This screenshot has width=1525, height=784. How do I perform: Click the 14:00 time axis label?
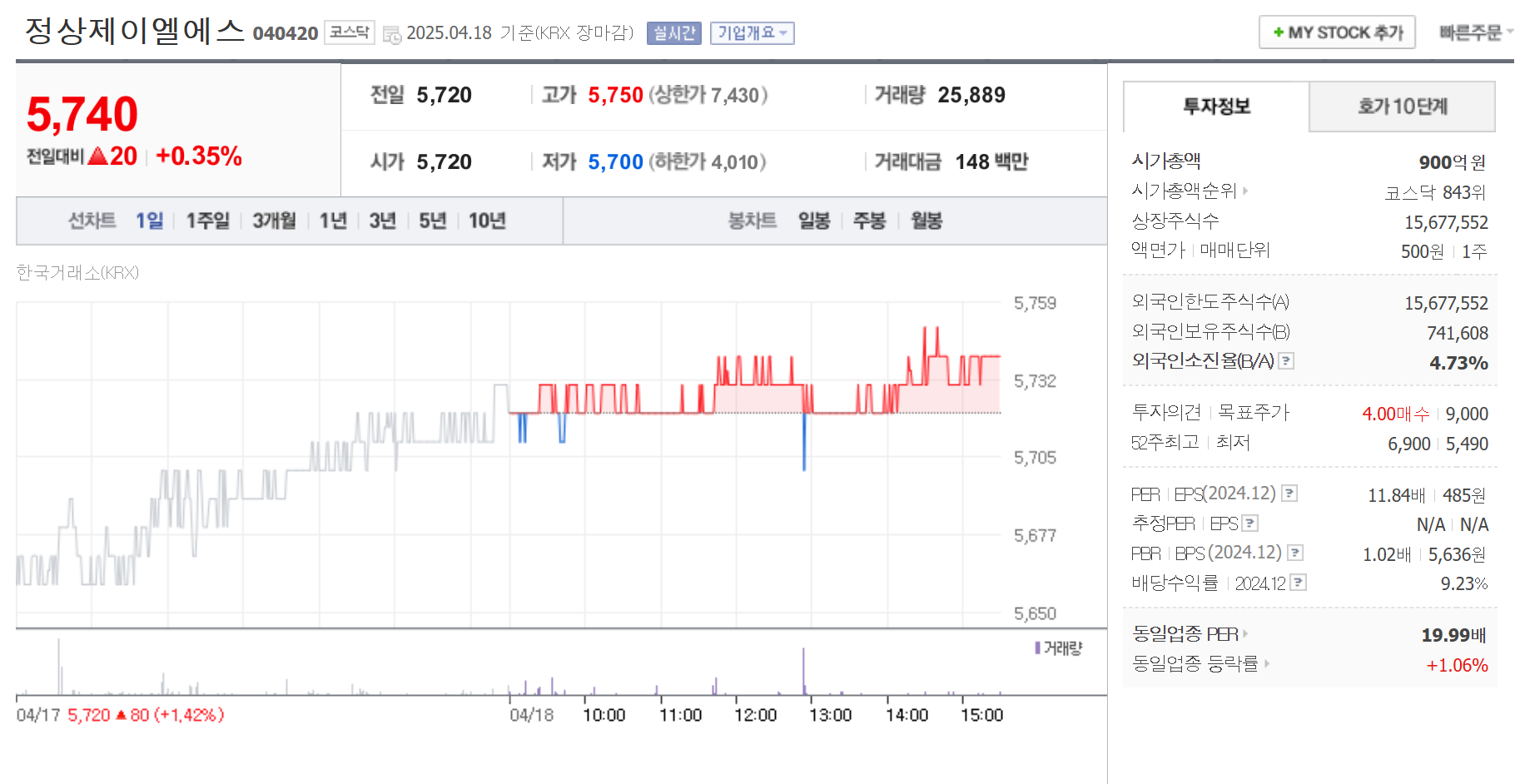pos(907,715)
